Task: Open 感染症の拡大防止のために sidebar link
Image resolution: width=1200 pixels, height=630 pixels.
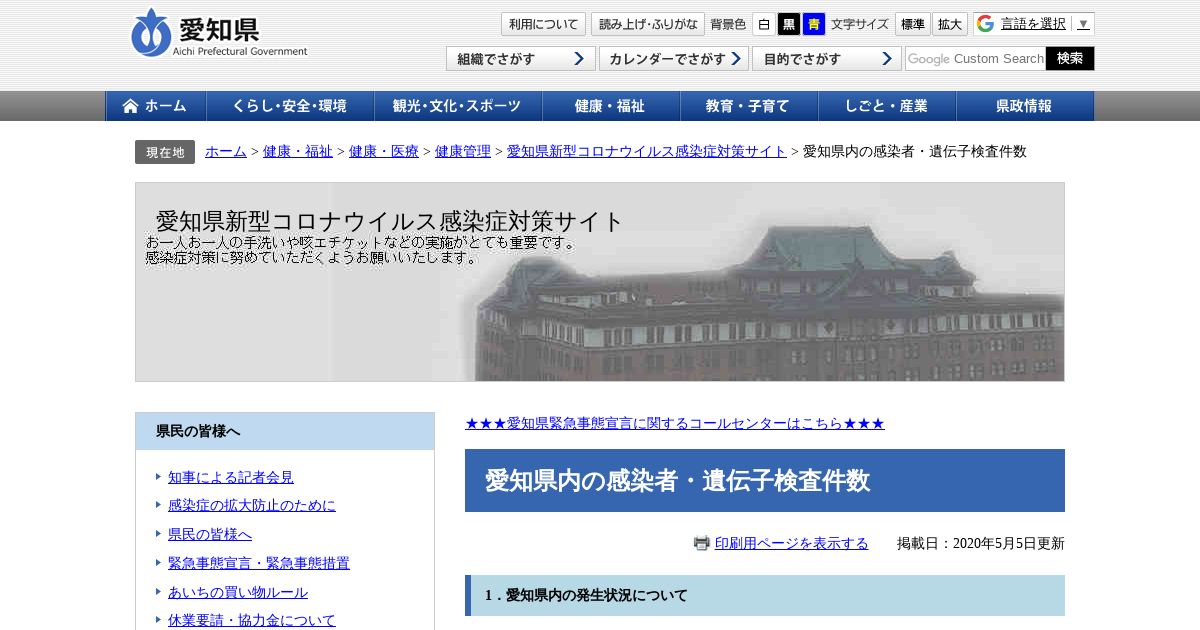Action: tap(252, 505)
